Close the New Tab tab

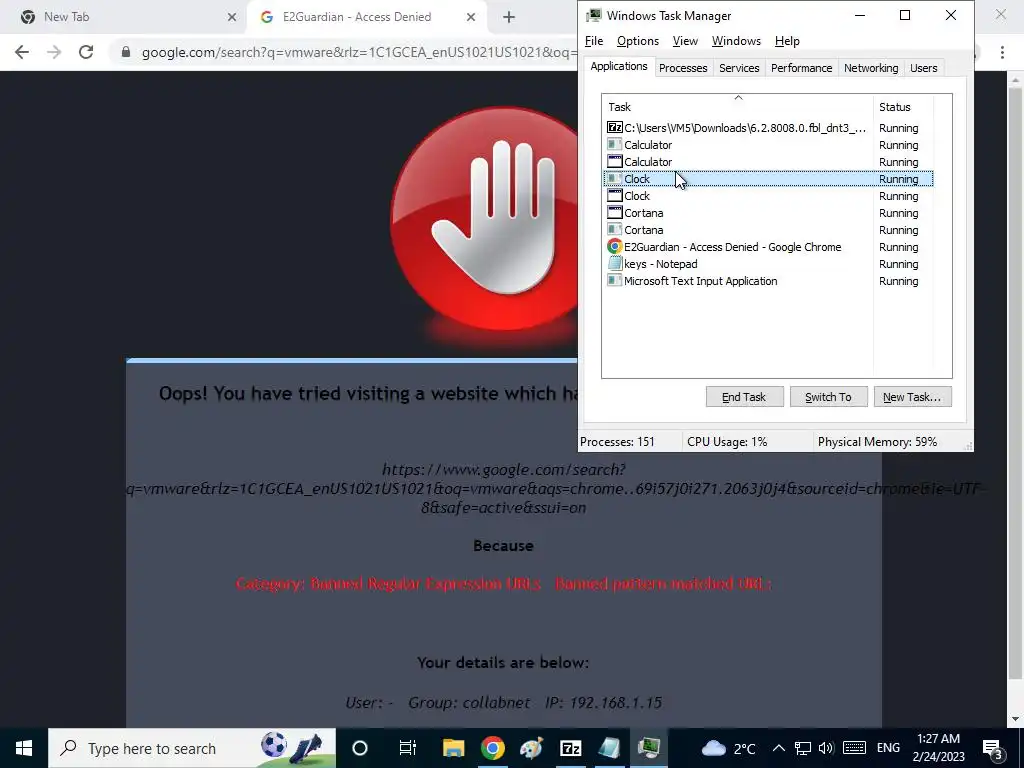232,18
